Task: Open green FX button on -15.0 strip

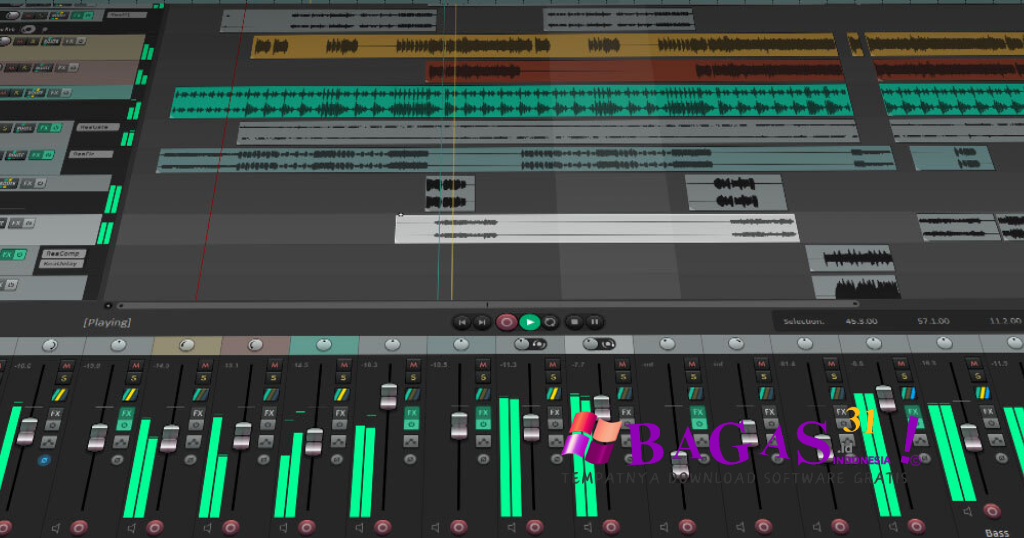Action: [x=126, y=413]
